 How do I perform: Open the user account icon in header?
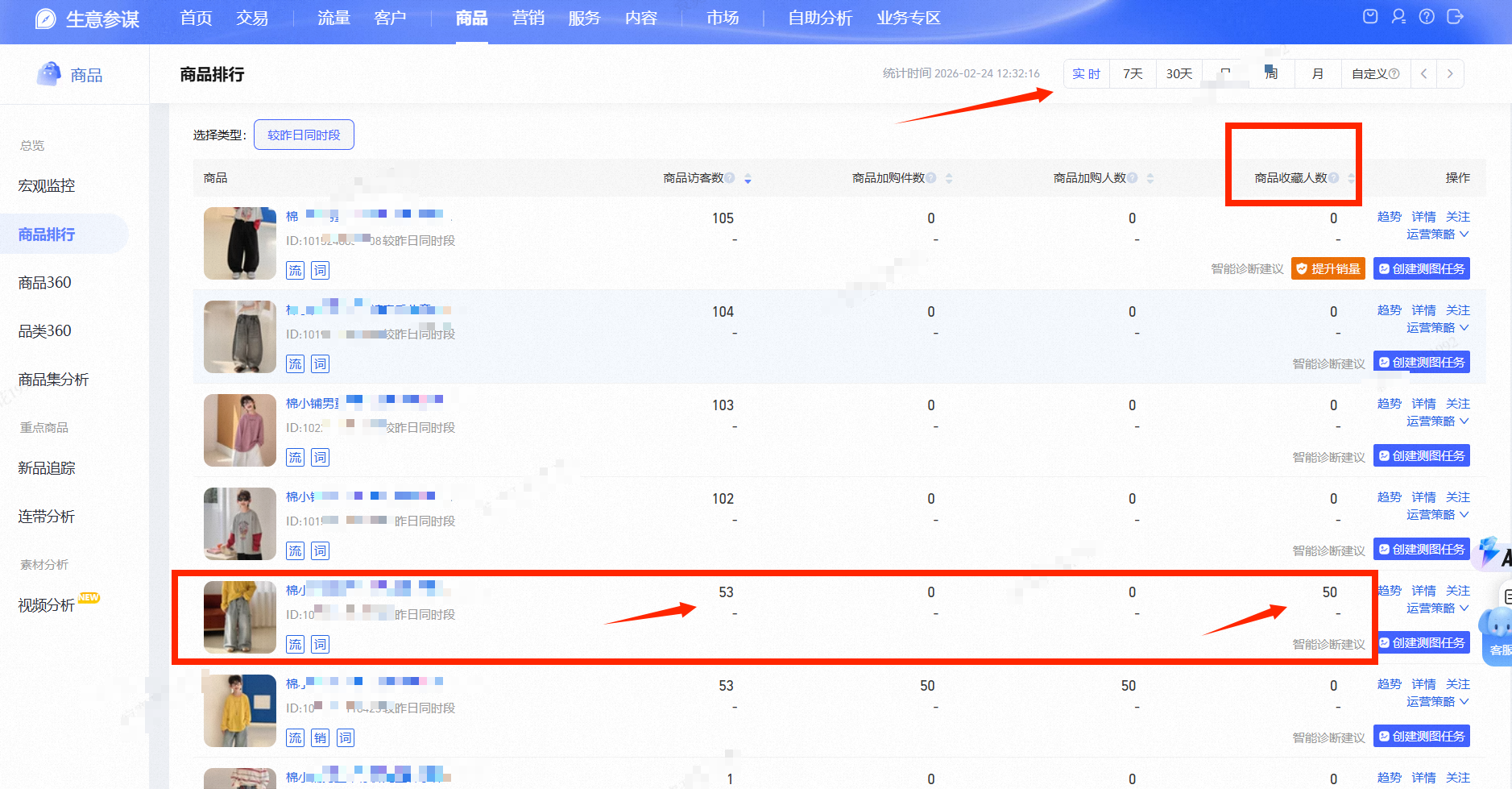coord(1398,17)
